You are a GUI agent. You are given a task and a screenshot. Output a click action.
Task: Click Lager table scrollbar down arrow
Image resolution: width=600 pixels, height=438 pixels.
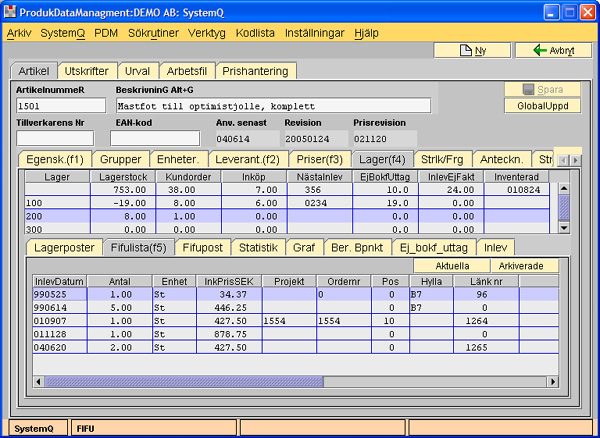tap(564, 228)
